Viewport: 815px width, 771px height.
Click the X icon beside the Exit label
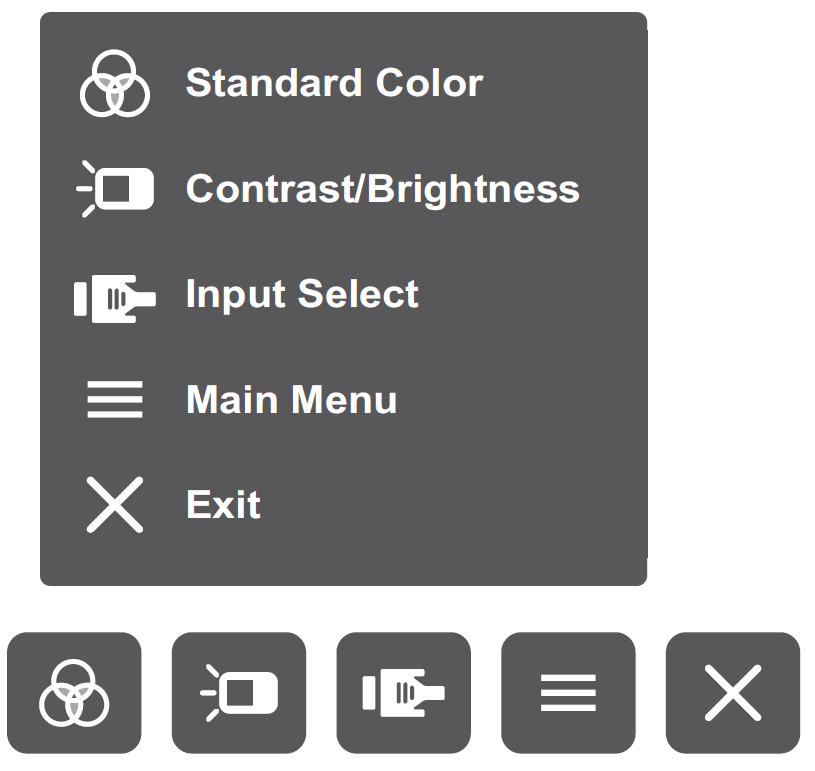point(115,504)
